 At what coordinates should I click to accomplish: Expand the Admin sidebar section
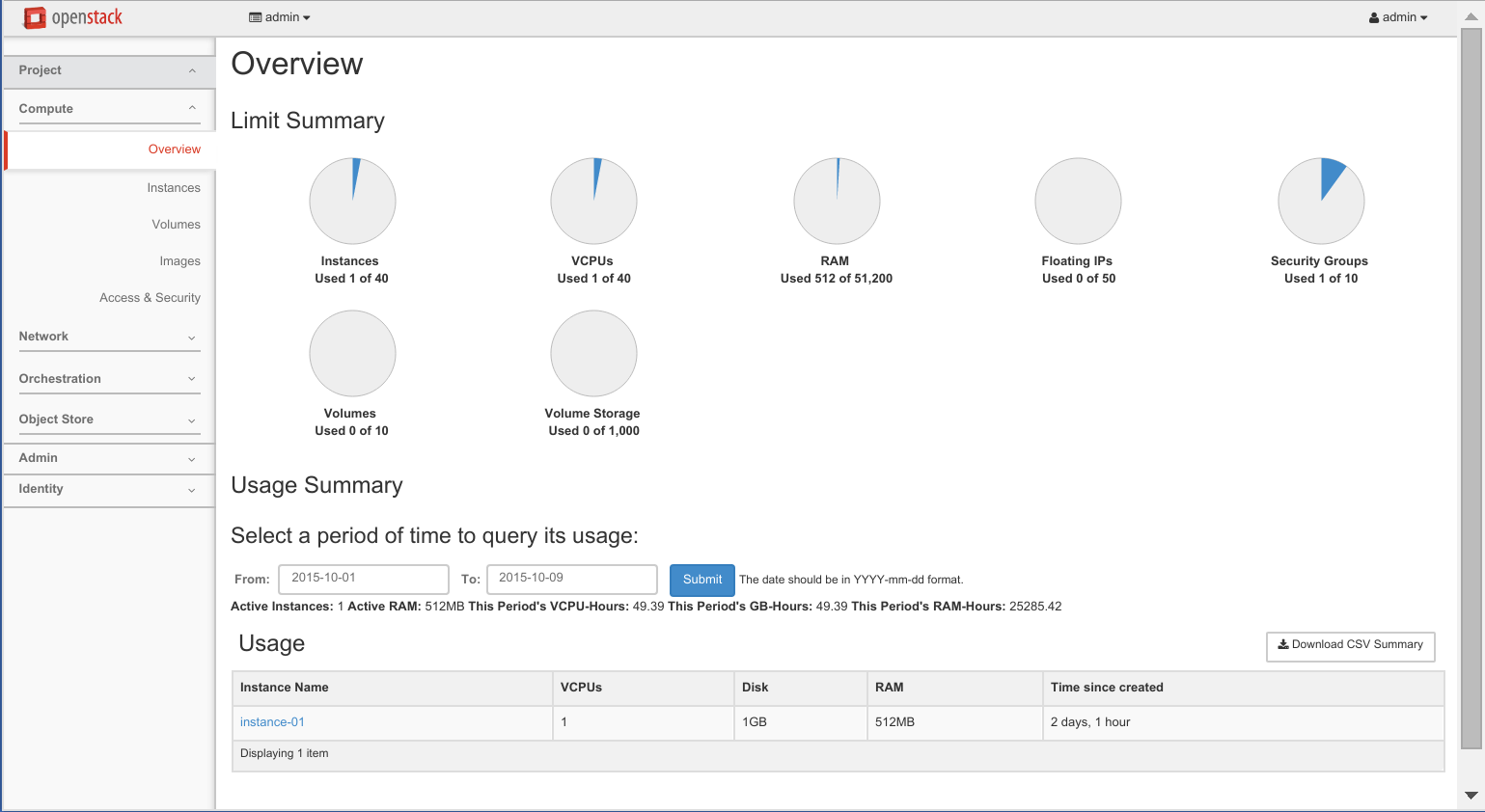(108, 458)
